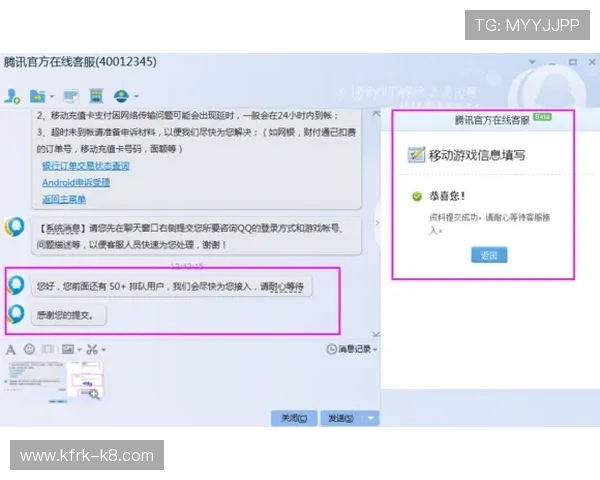Image resolution: width=600 pixels, height=480 pixels.
Task: Open the emoji smiley picker
Action: coord(29,349)
